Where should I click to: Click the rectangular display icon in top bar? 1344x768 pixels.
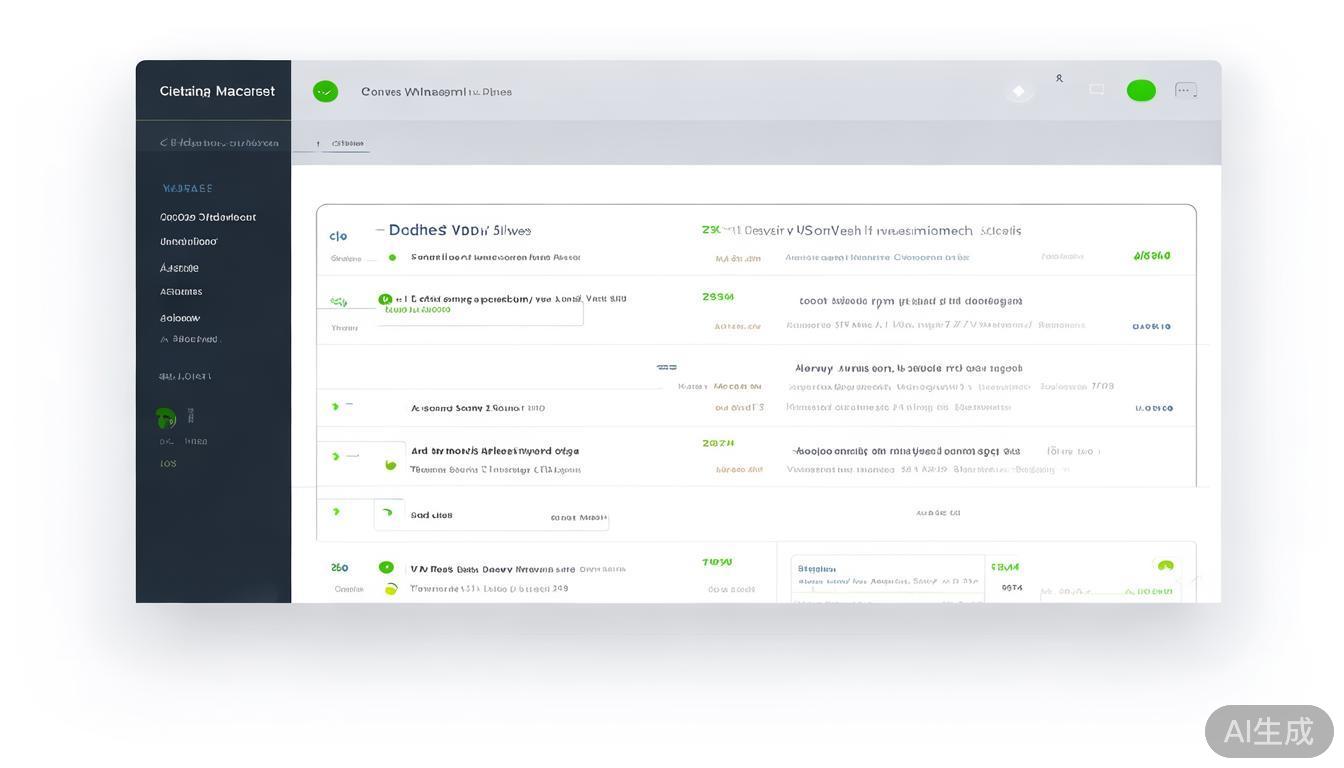pos(1097,90)
